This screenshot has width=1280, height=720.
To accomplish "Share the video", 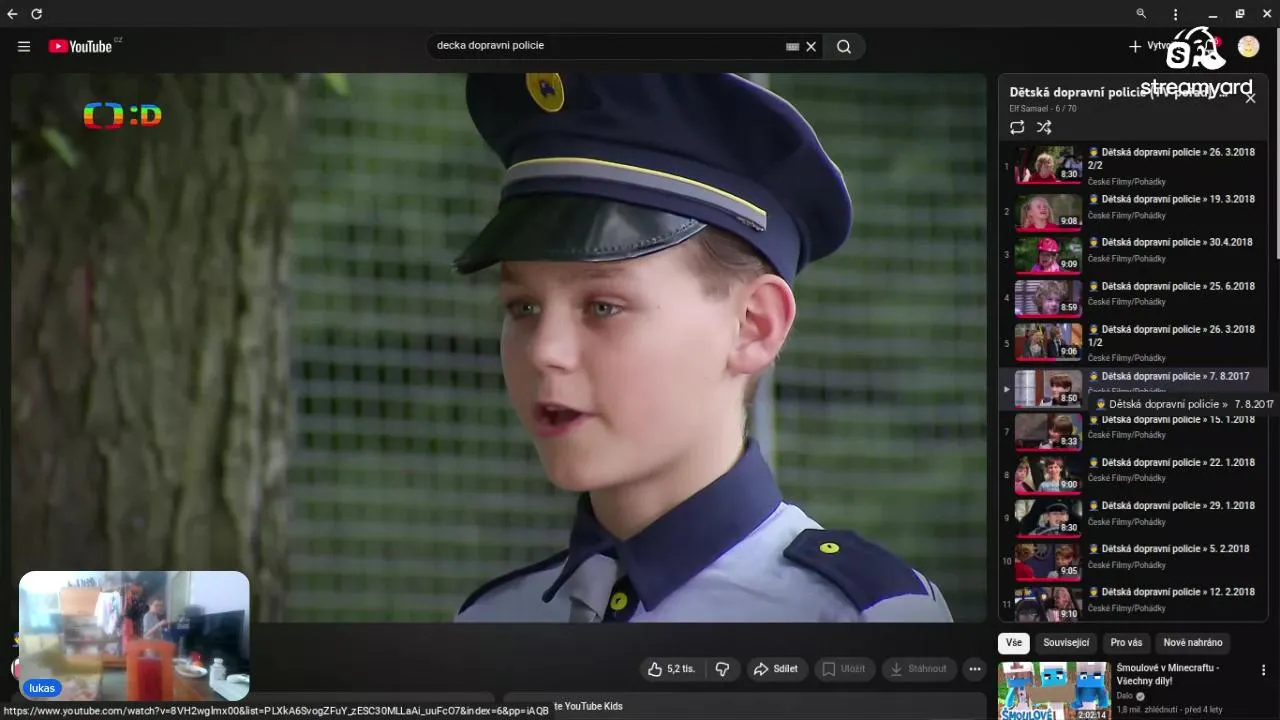I will coord(776,669).
